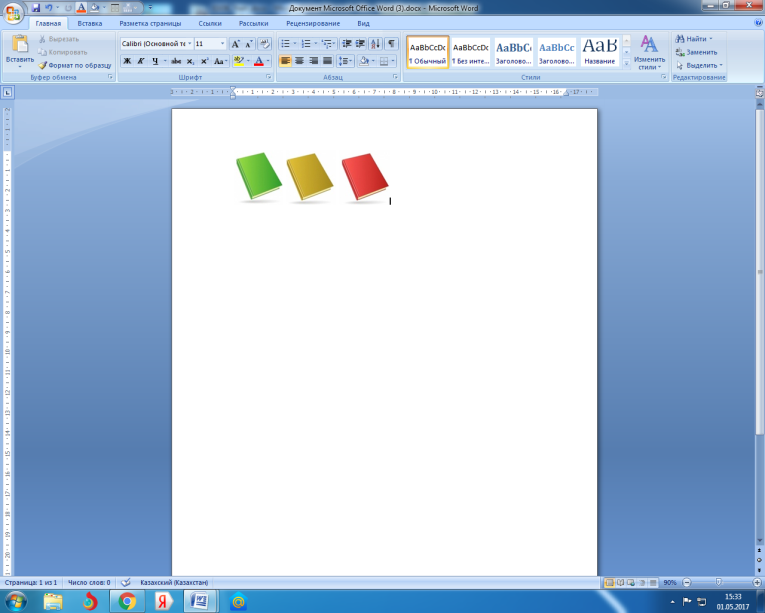Click Format Painter (Формат по образцу)

pos(76,65)
